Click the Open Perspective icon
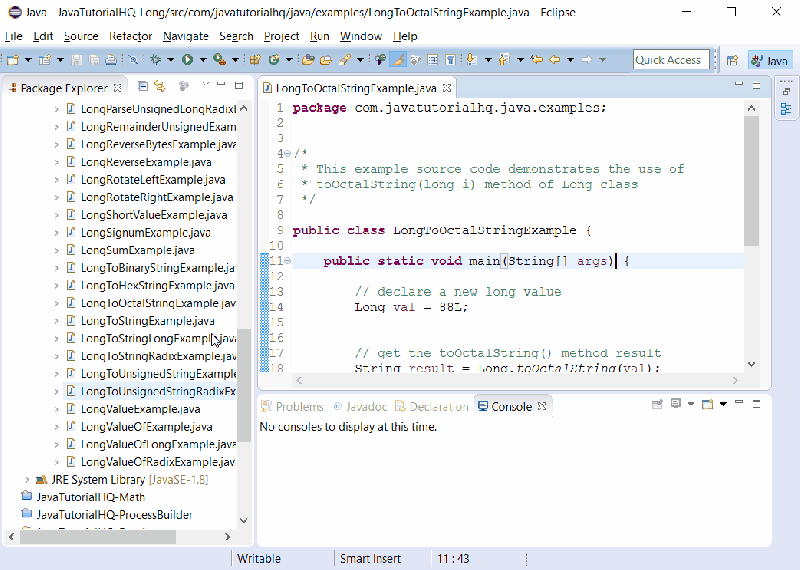 [733, 60]
